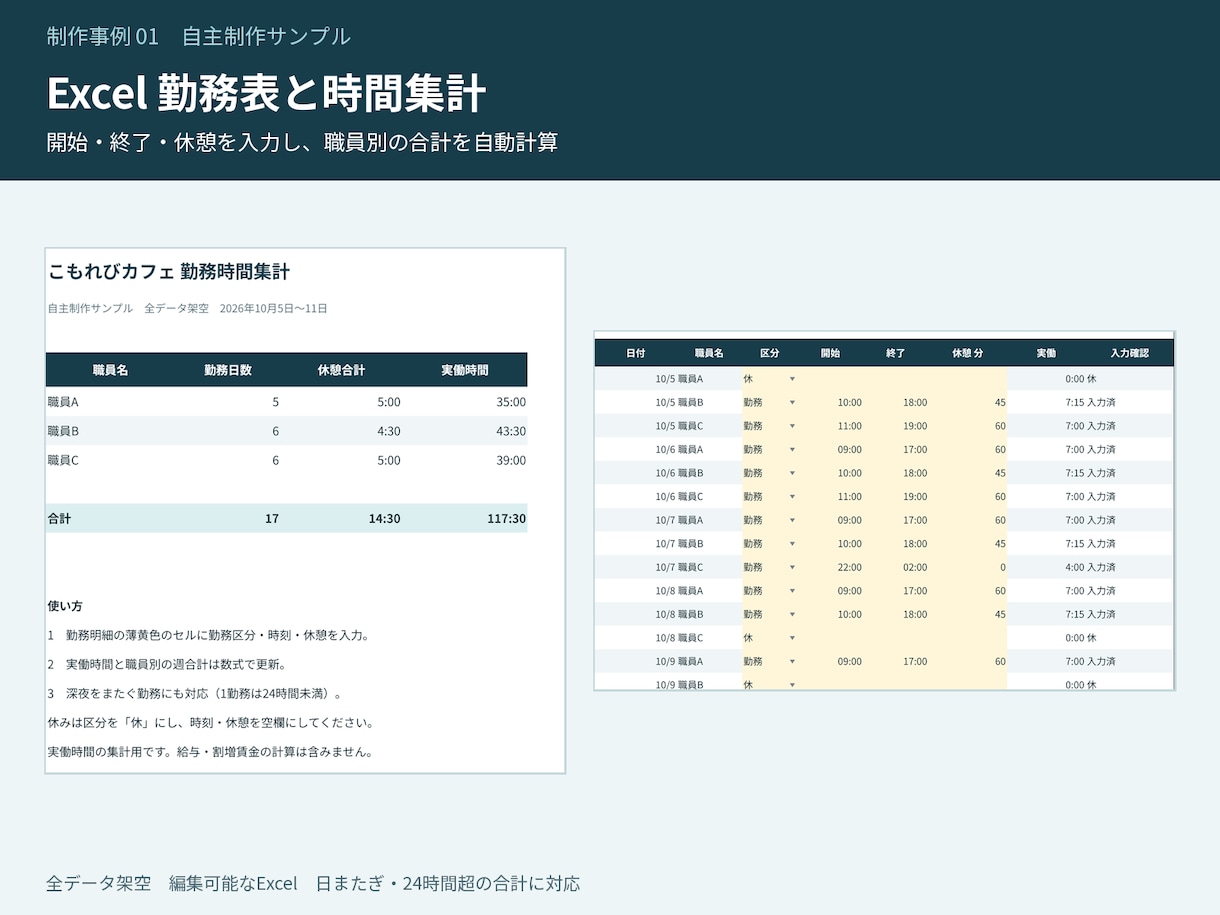Open the 区分 dropdown in the 10/9 職員A row
Viewport: 1220px width, 915px height.
click(x=792, y=661)
